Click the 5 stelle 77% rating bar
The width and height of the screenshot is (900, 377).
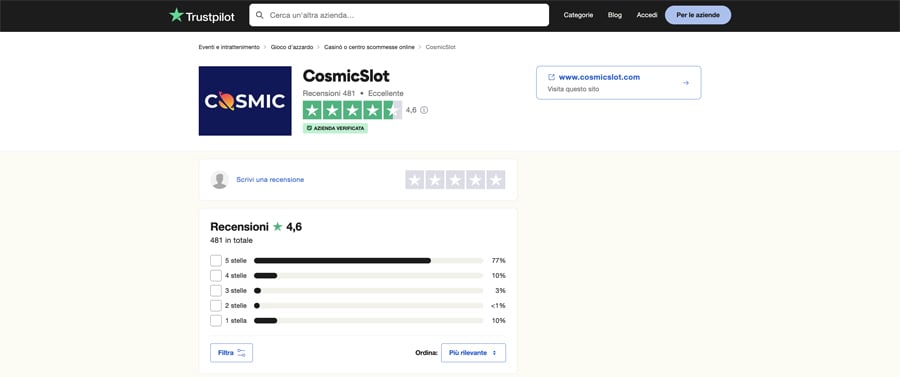368,261
